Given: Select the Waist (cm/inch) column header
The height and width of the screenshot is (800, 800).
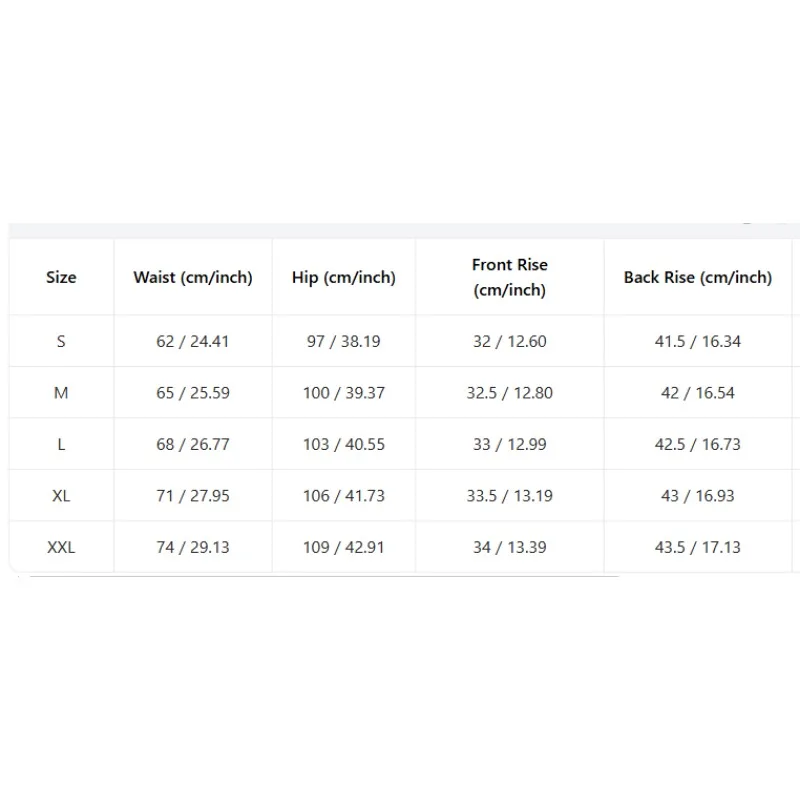Looking at the screenshot, I should (193, 277).
